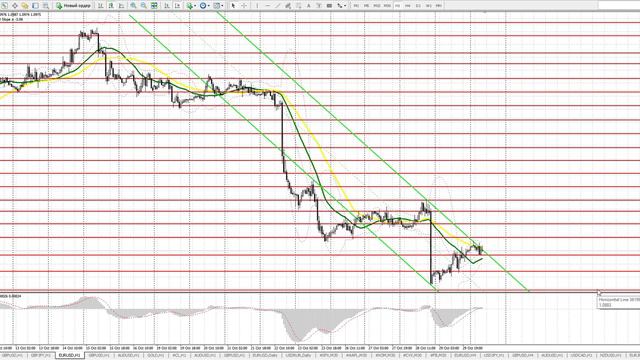This screenshot has width=640, height=360.
Task: Click the Новый ордер (New Order) button
Action: (74, 6)
